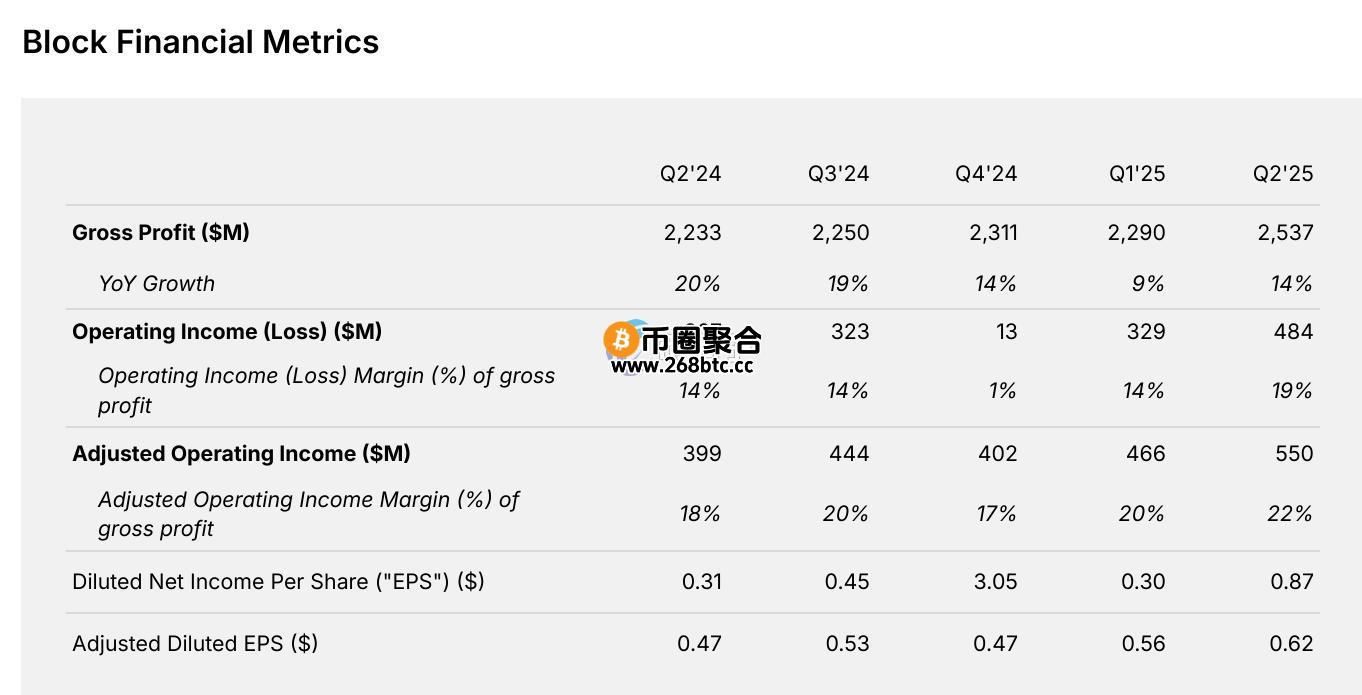Click the 0.62 adjusted EPS value
Image resolution: width=1362 pixels, height=695 pixels.
1291,643
